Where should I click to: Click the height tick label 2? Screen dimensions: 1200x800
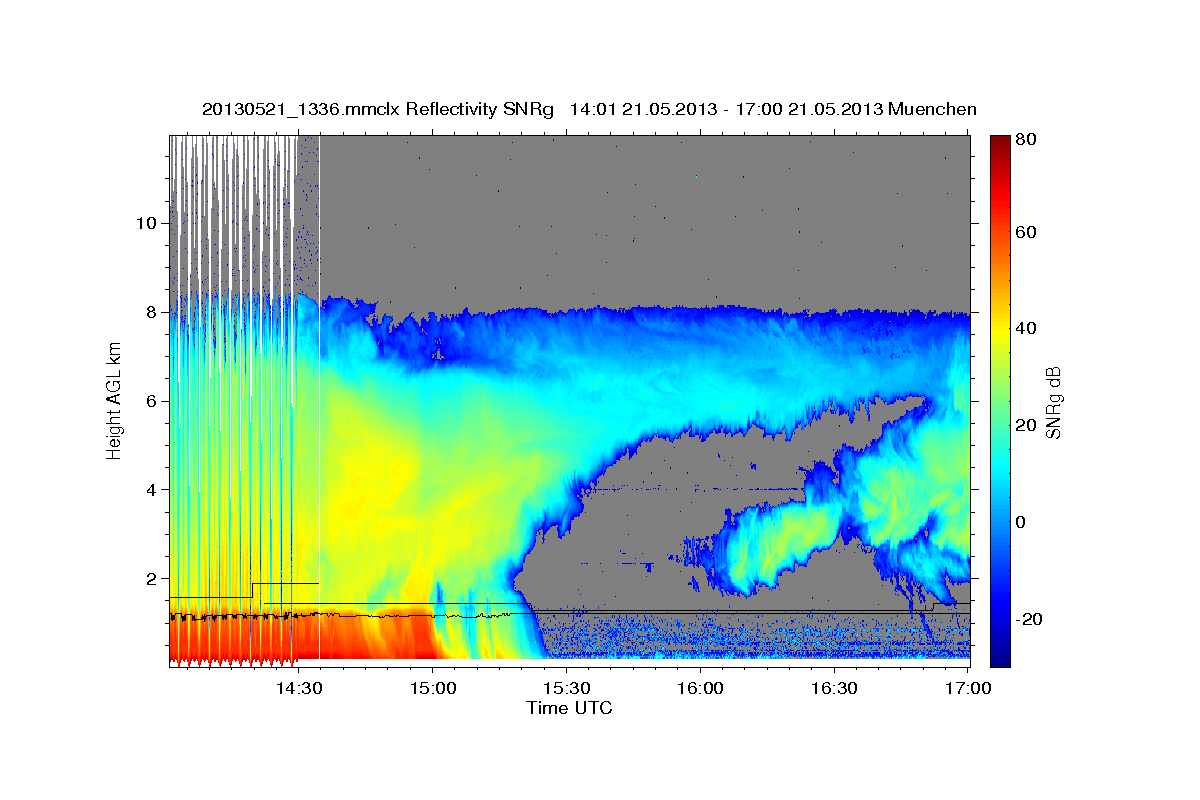[x=150, y=579]
